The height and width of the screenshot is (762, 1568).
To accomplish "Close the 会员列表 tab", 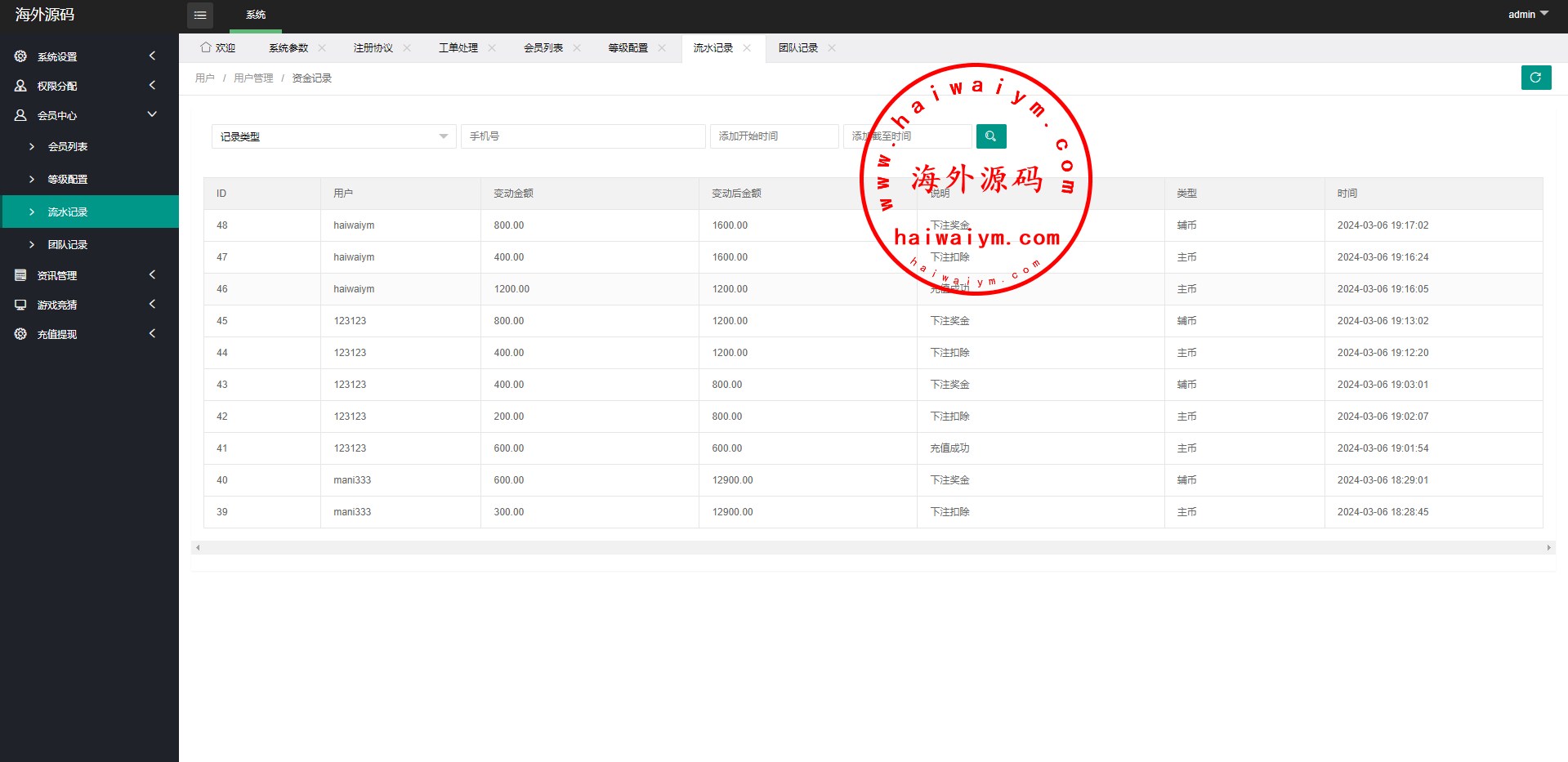I will click(x=577, y=48).
